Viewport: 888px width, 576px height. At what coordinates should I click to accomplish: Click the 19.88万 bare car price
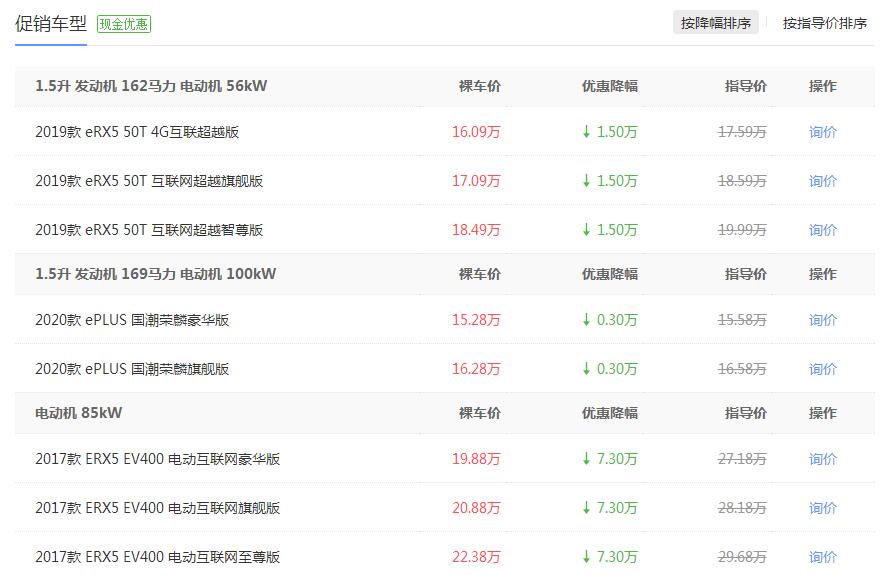click(476, 459)
